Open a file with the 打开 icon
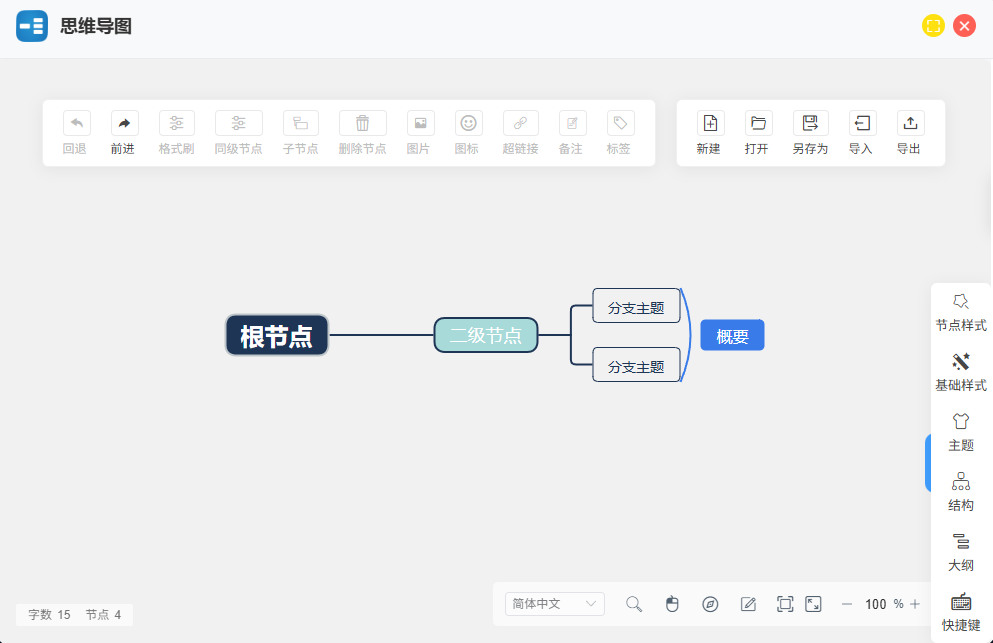This screenshot has width=993, height=643. [758, 124]
